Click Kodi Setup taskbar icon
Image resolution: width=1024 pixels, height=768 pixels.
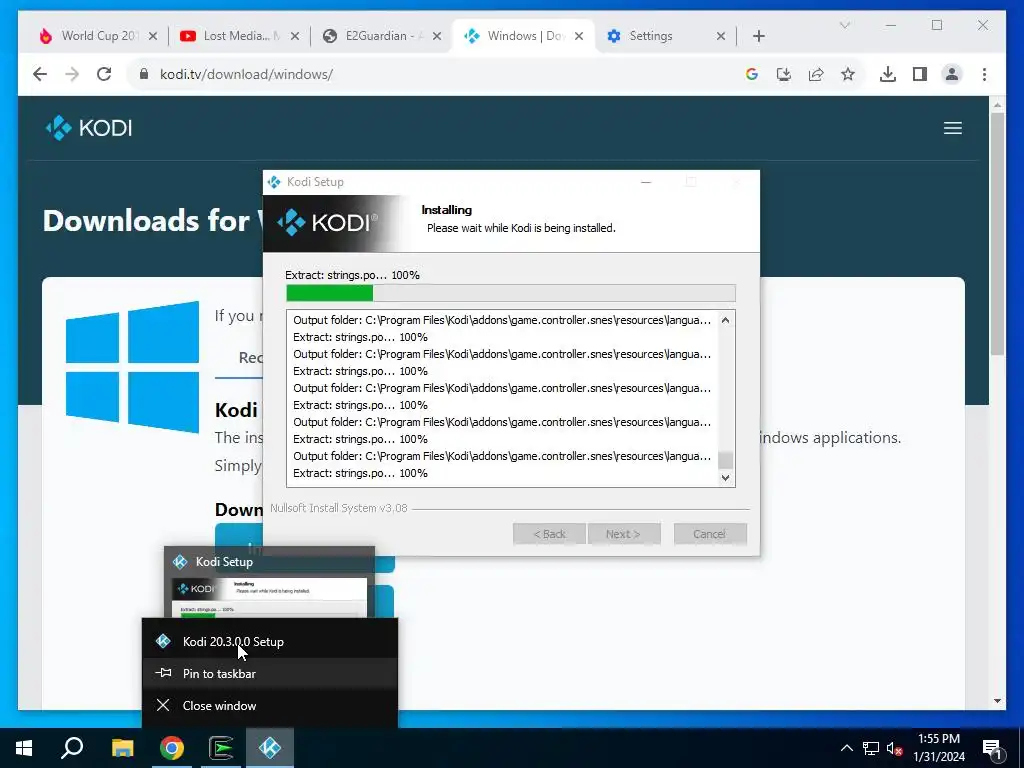coord(270,748)
